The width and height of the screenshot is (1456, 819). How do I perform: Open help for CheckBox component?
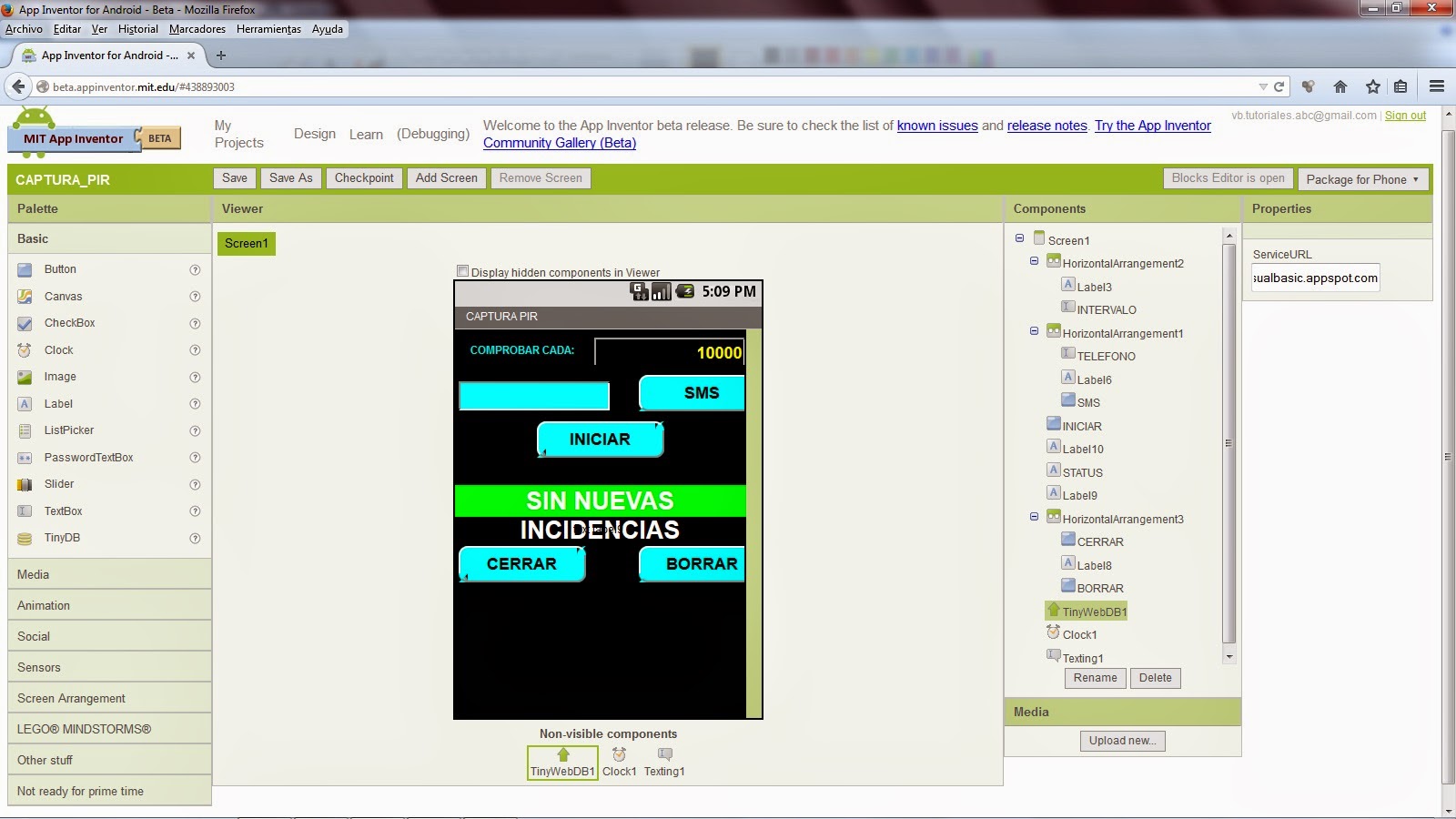195,323
